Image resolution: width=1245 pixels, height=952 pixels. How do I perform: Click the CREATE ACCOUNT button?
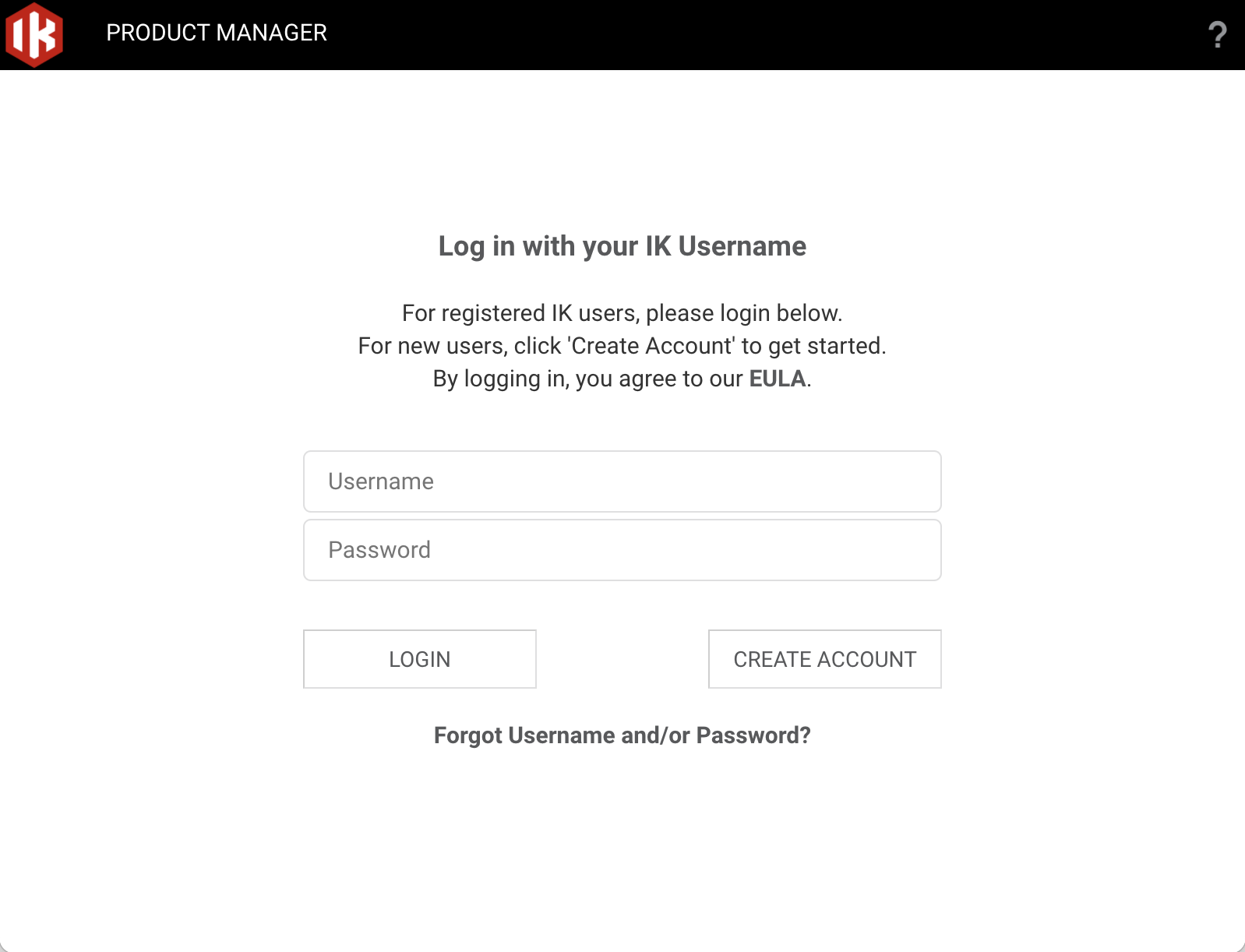tap(824, 659)
